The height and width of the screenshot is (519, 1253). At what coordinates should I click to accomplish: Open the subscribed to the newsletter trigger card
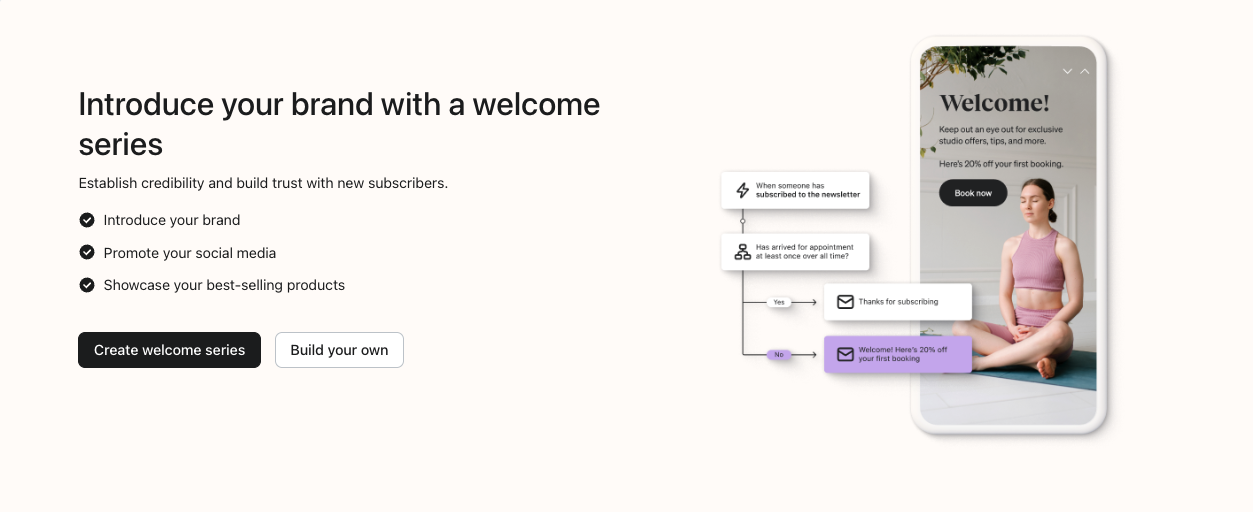795,190
